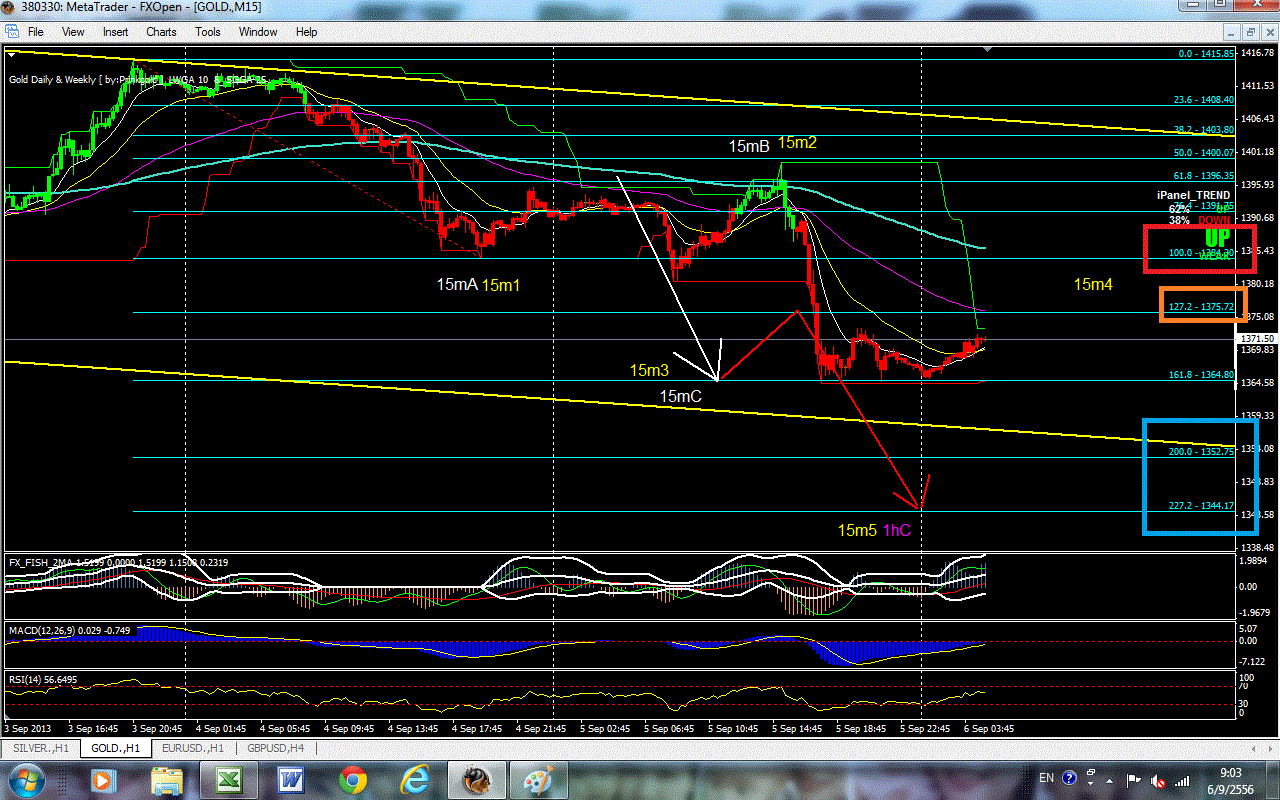Select the yellow 15m5 wave label
The image size is (1280, 800).
[x=857, y=530]
